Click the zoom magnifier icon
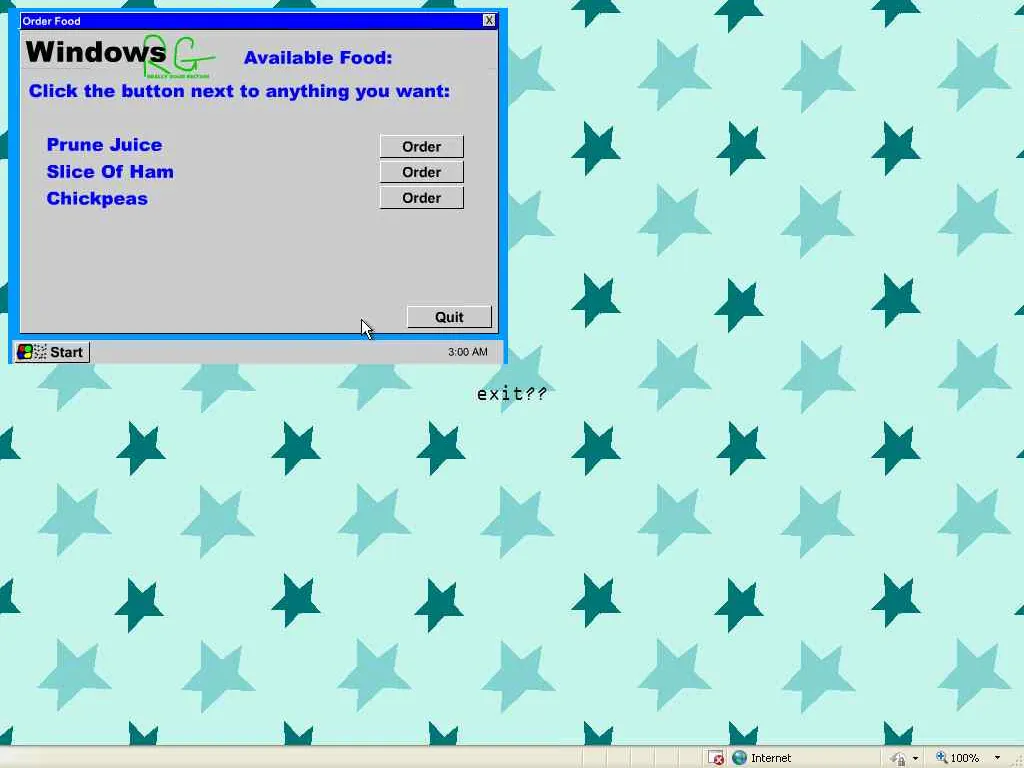1024x768 pixels. tap(941, 758)
